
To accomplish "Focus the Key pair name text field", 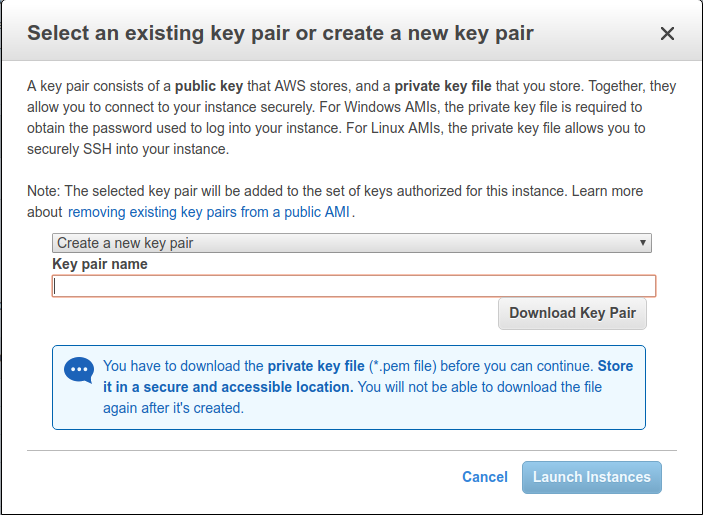I will point(354,286).
